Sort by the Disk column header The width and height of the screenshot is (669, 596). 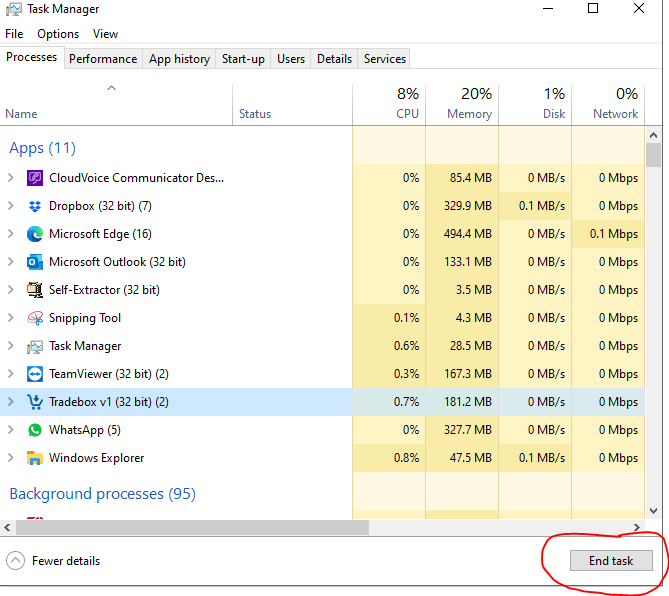535,105
